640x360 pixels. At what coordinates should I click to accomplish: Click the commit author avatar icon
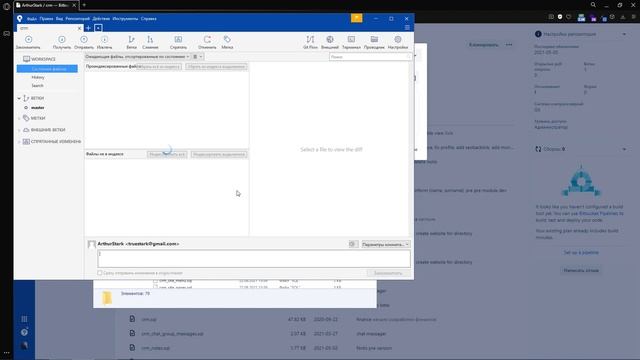pyautogui.click(x=91, y=244)
